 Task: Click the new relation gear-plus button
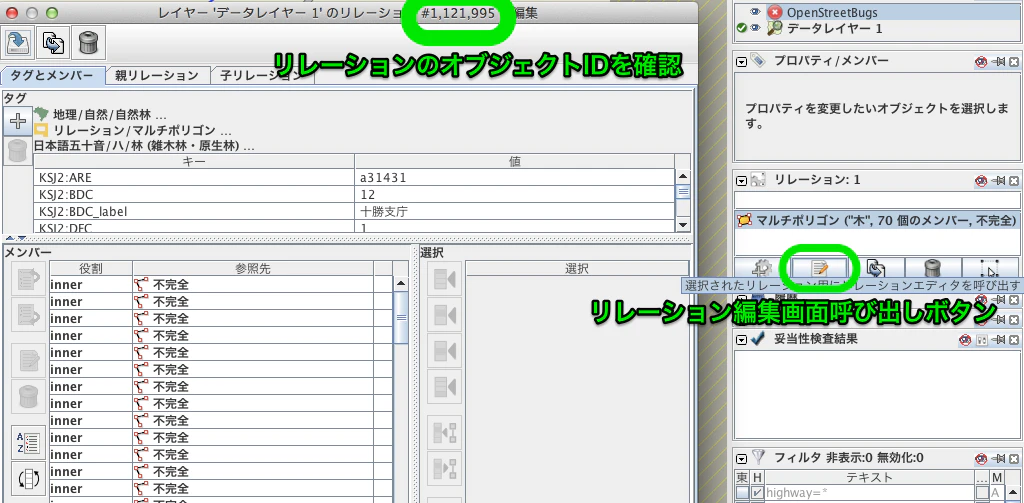click(x=762, y=268)
